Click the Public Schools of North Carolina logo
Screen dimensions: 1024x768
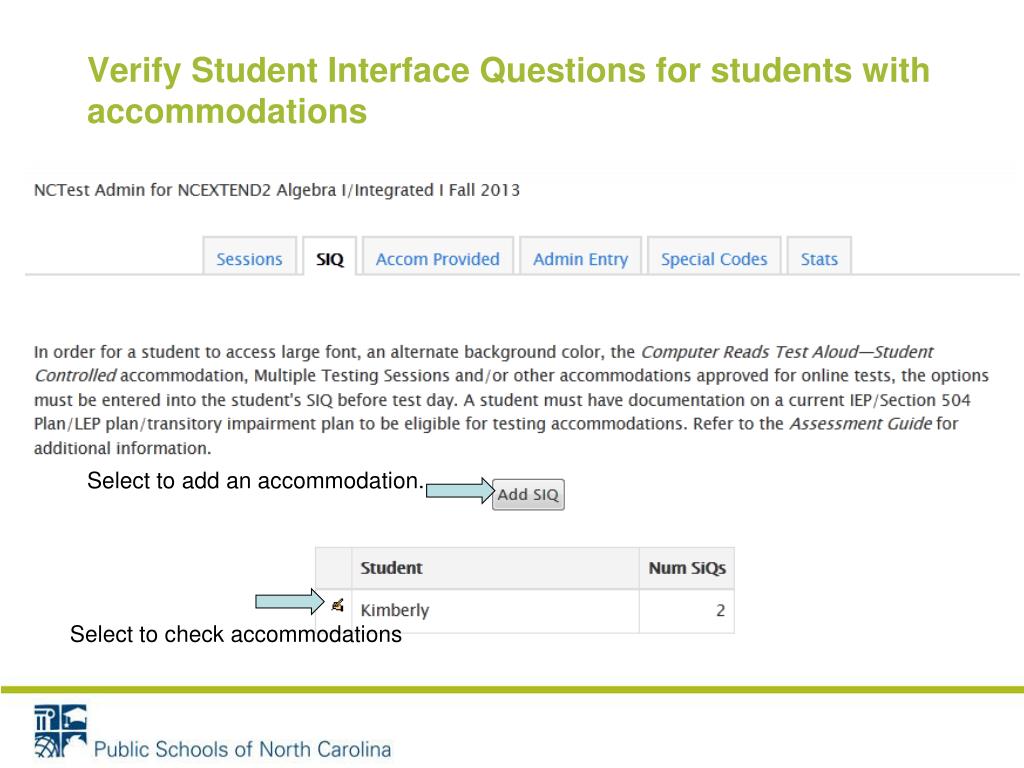(x=60, y=731)
